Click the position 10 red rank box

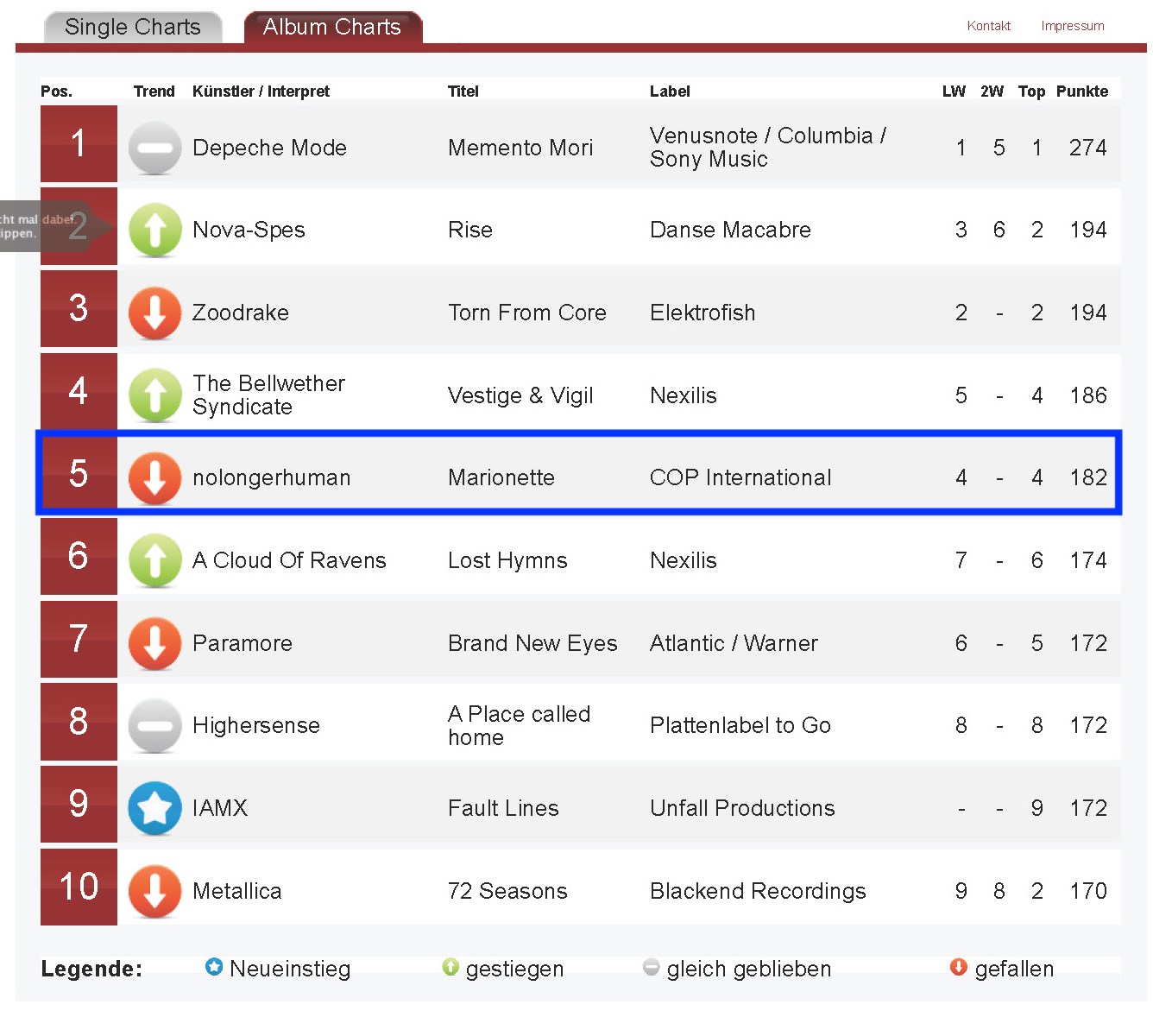tap(79, 887)
